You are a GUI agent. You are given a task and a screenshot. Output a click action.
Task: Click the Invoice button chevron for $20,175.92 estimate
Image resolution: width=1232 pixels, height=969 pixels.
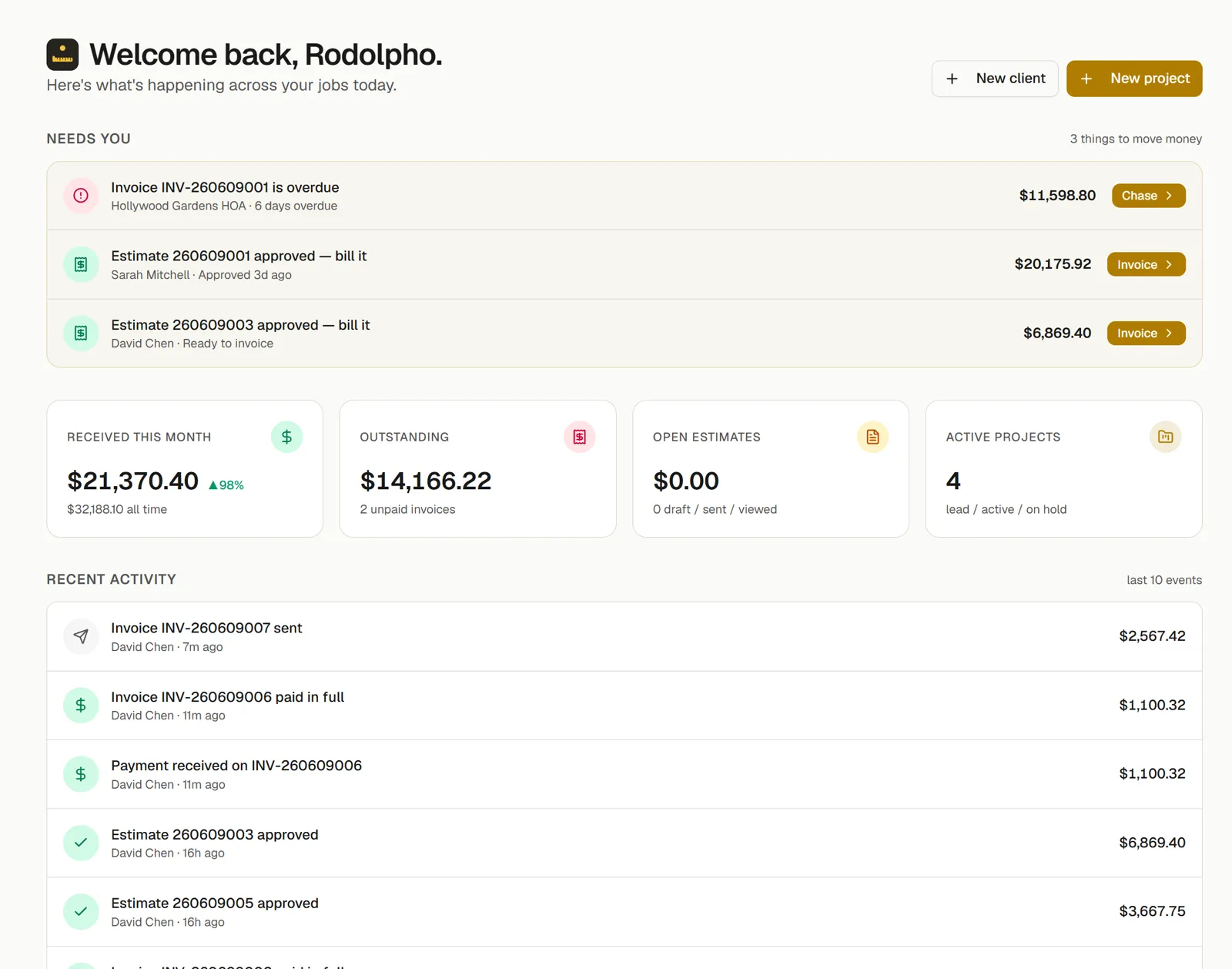[1169, 264]
